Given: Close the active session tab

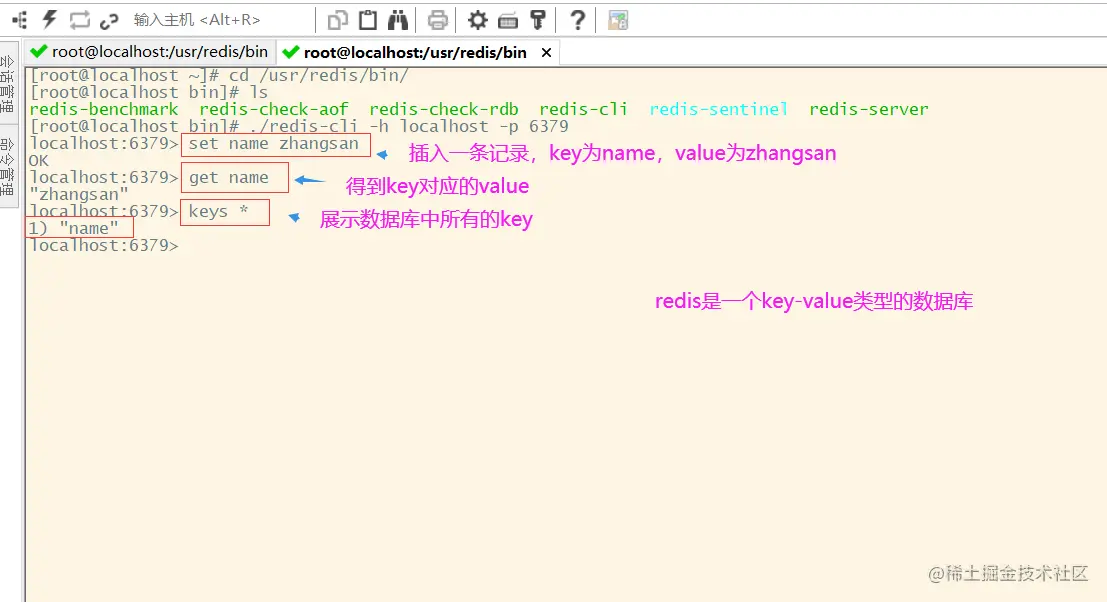Looking at the screenshot, I should [546, 53].
